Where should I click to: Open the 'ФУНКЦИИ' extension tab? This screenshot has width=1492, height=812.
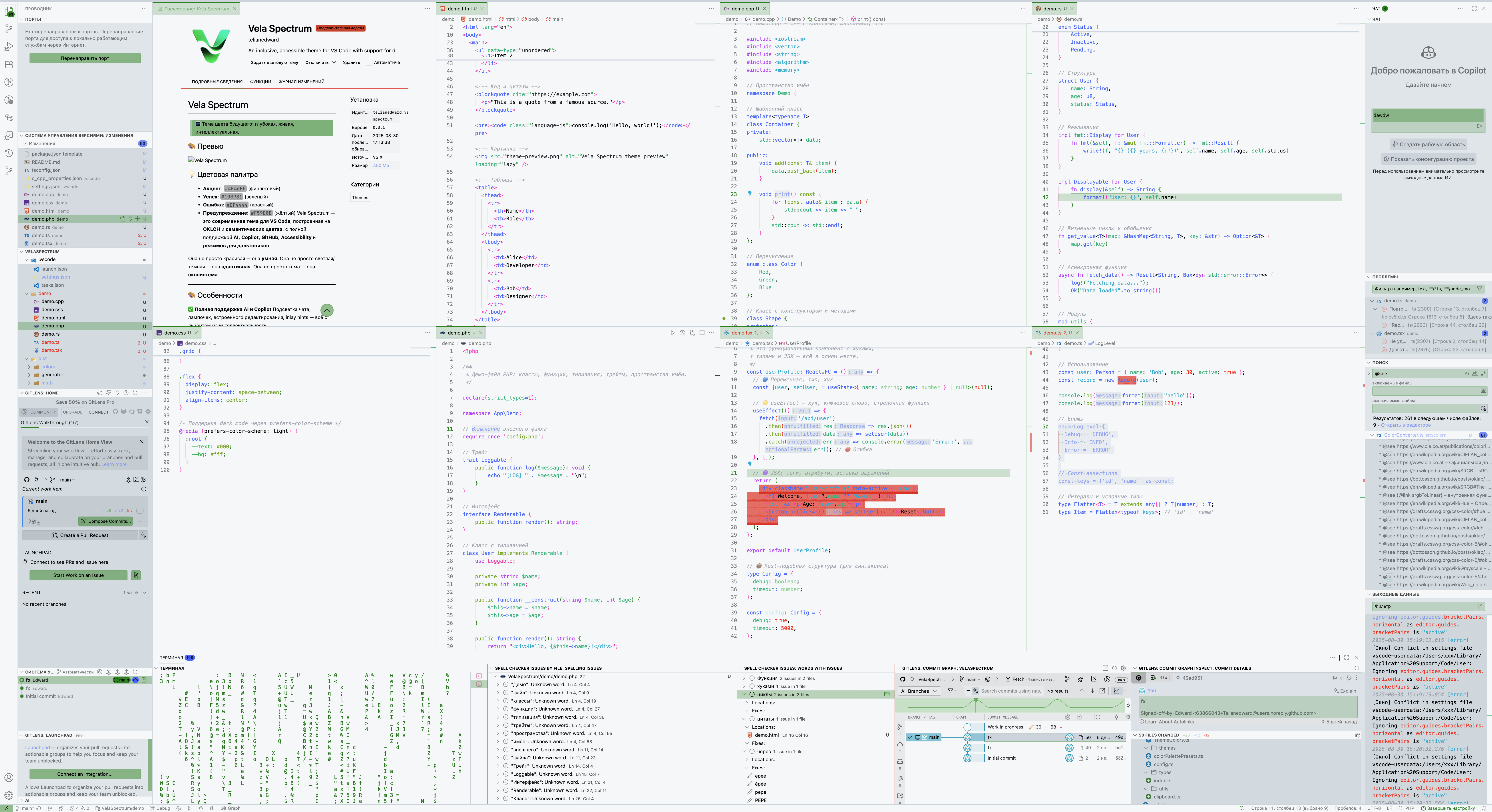(x=261, y=82)
